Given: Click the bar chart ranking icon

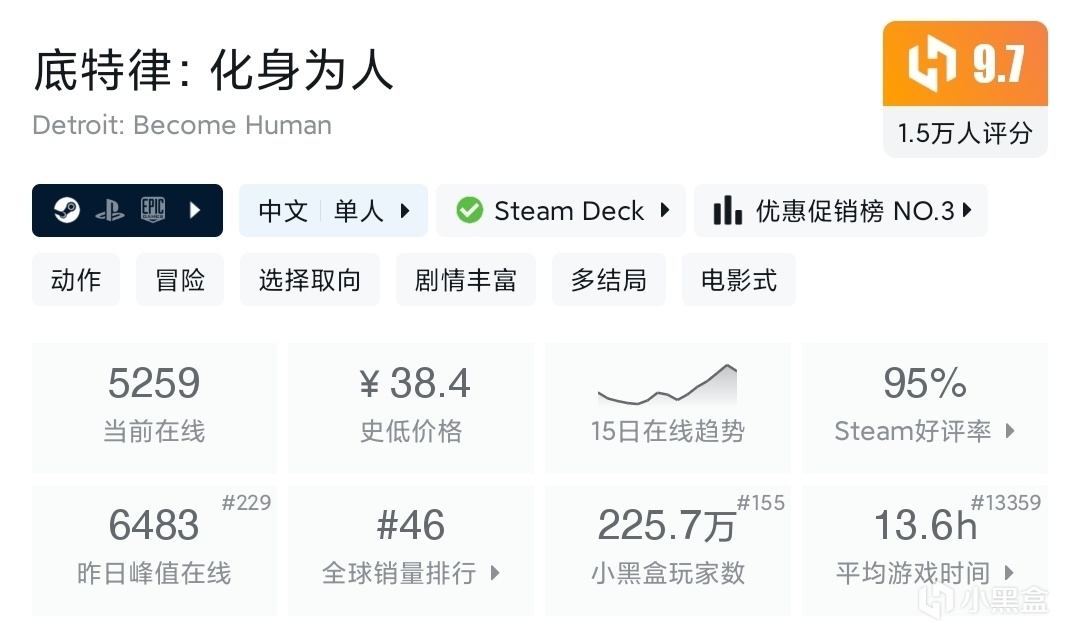Looking at the screenshot, I should [727, 210].
